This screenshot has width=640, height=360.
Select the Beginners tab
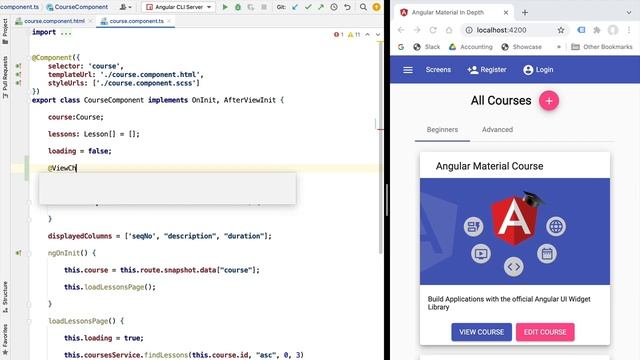[x=442, y=129]
